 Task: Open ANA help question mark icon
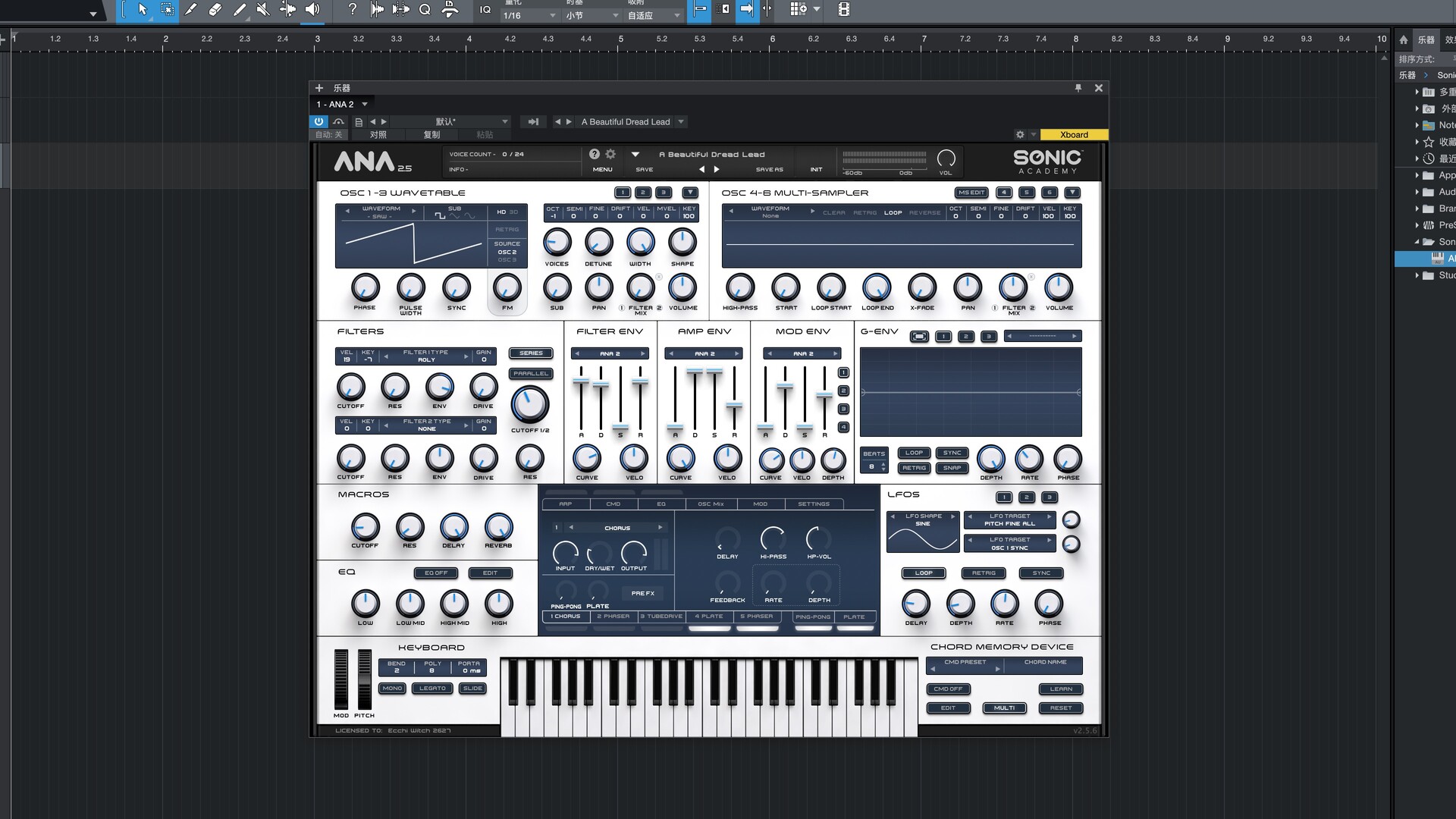(595, 154)
